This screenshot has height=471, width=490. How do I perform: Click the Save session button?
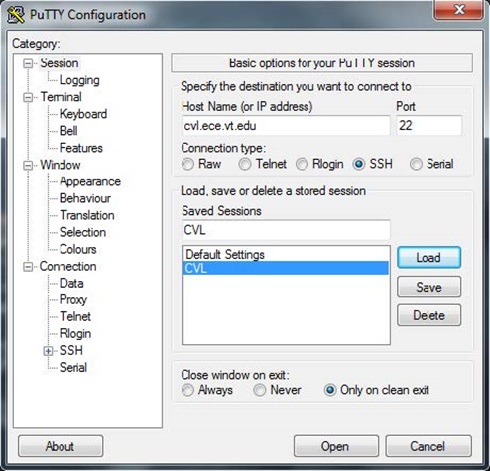[429, 287]
